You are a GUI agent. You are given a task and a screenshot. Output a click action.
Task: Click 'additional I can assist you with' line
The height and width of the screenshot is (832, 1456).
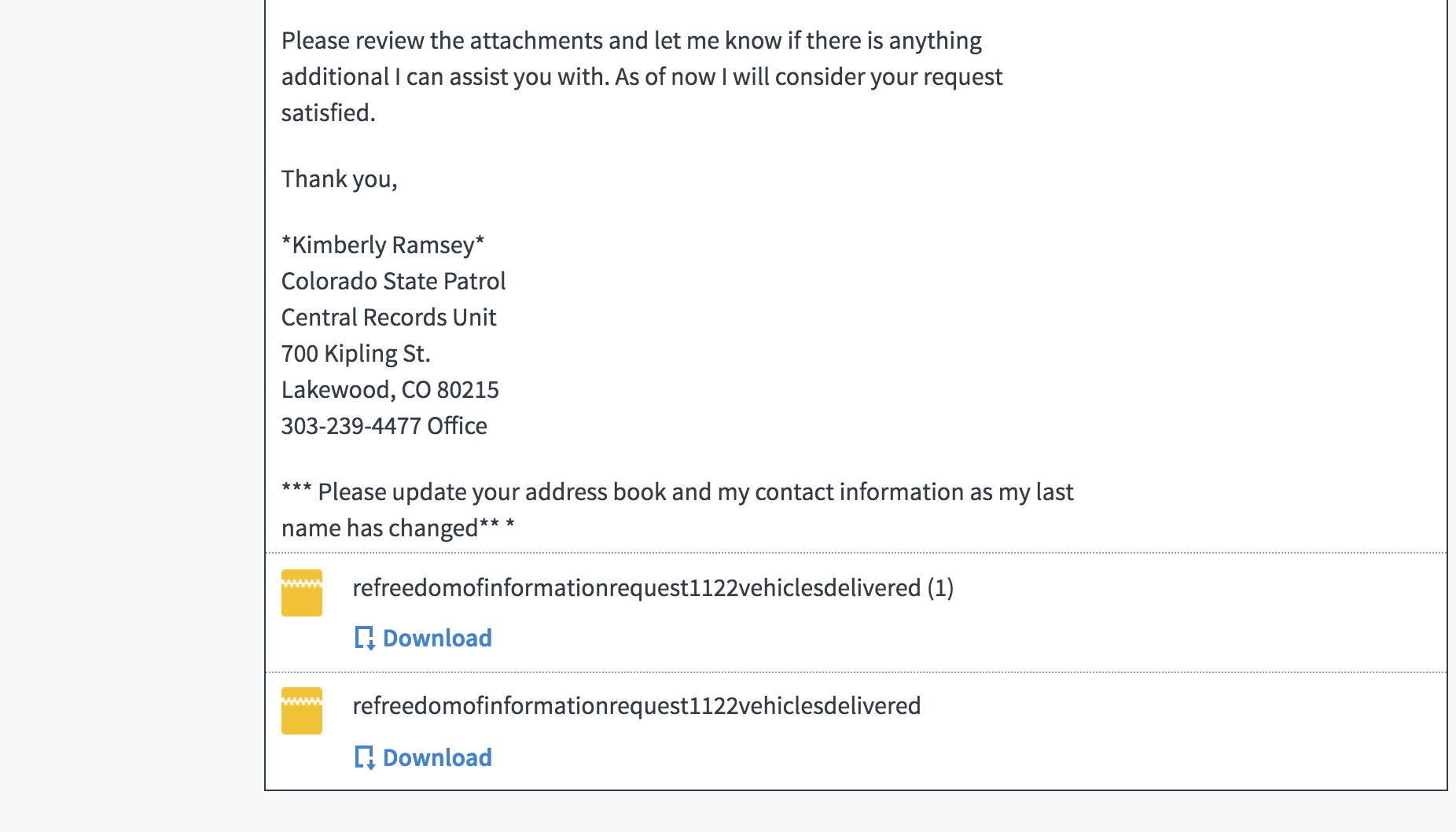click(642, 77)
